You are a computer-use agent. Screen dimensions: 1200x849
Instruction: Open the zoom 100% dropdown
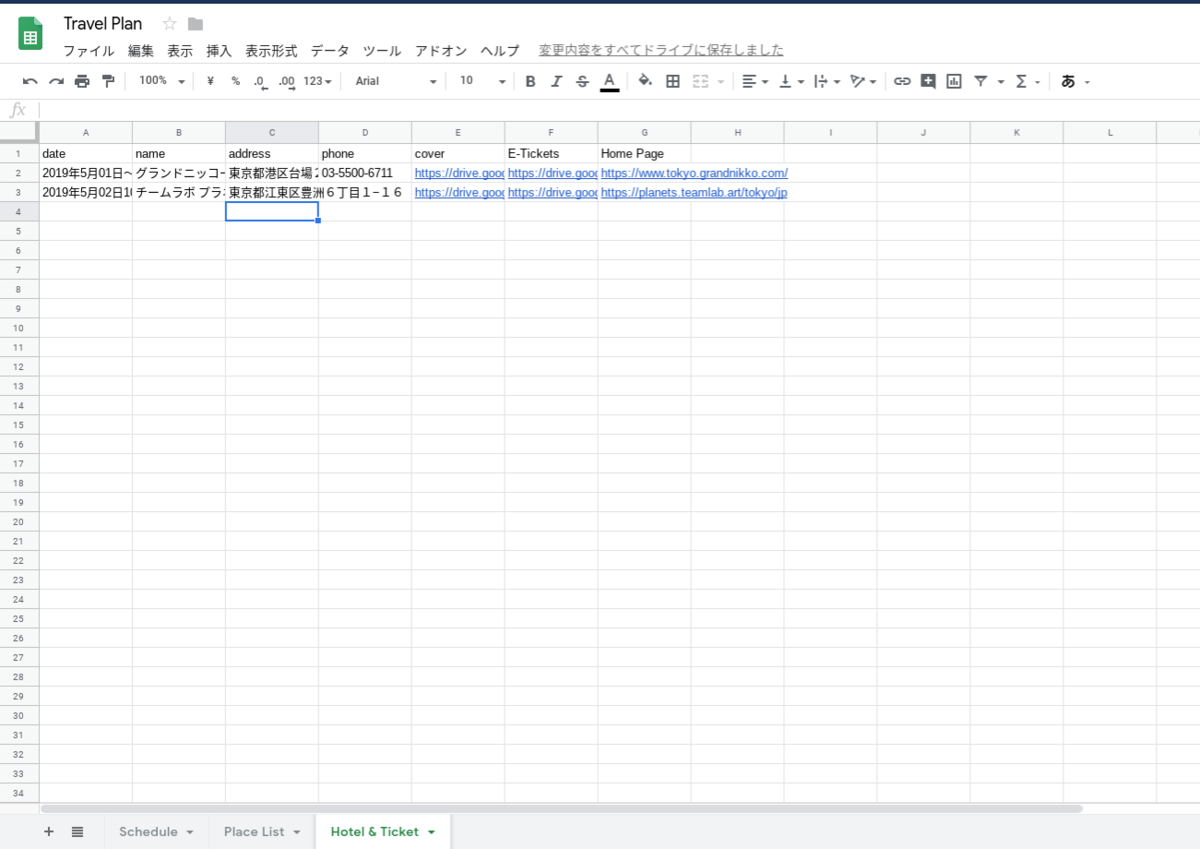tap(162, 81)
